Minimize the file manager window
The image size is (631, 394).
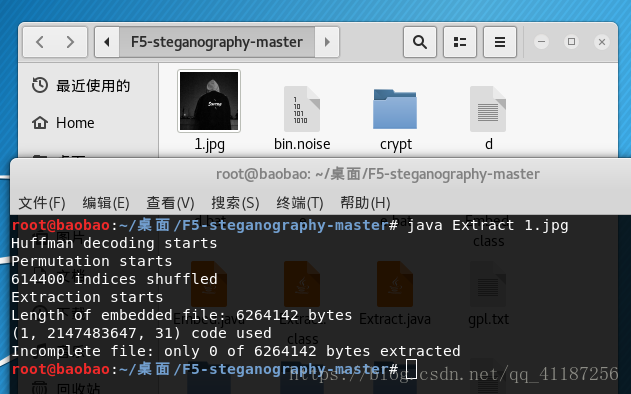point(541,41)
